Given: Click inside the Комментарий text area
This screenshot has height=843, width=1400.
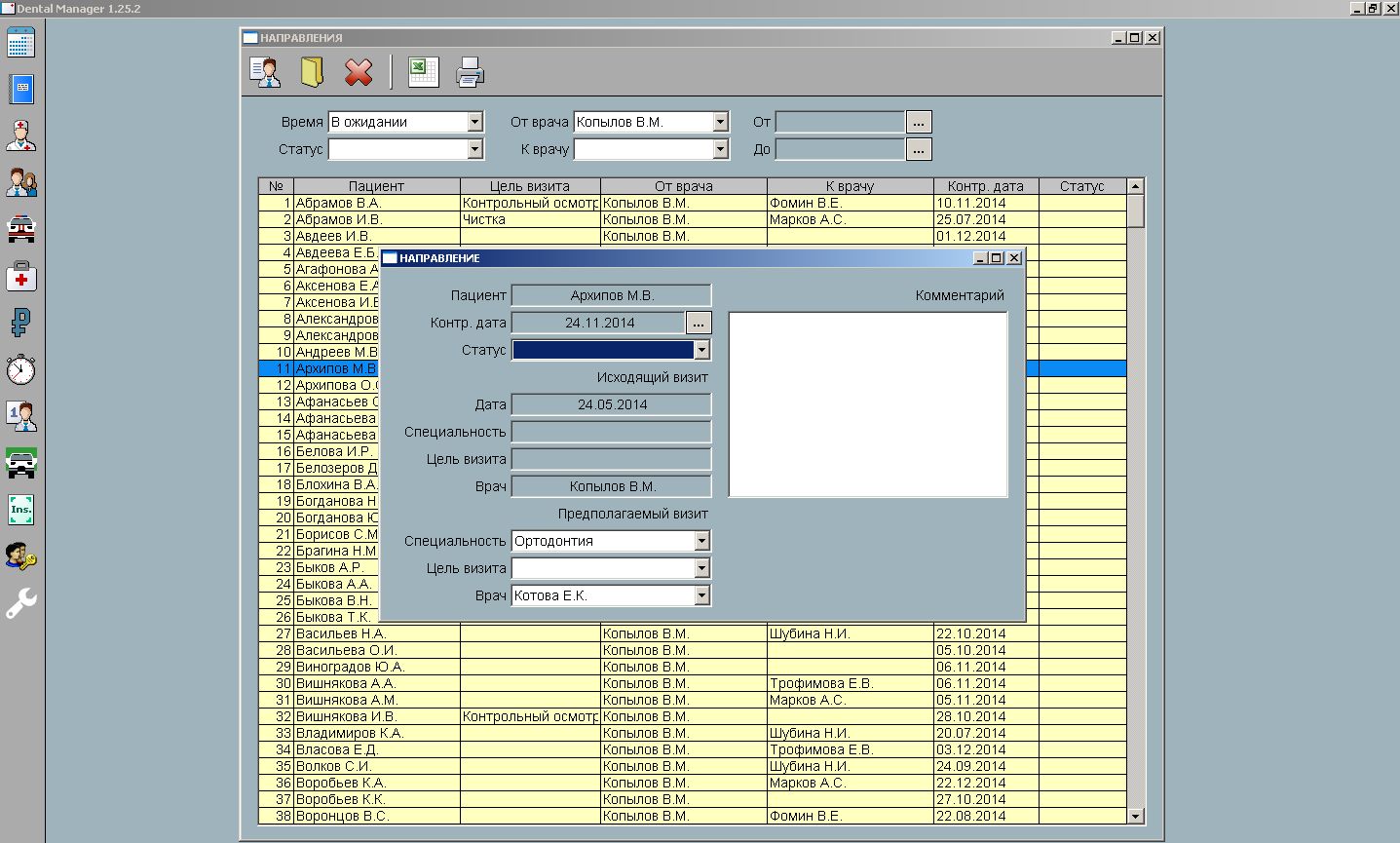Looking at the screenshot, I should point(867,404).
